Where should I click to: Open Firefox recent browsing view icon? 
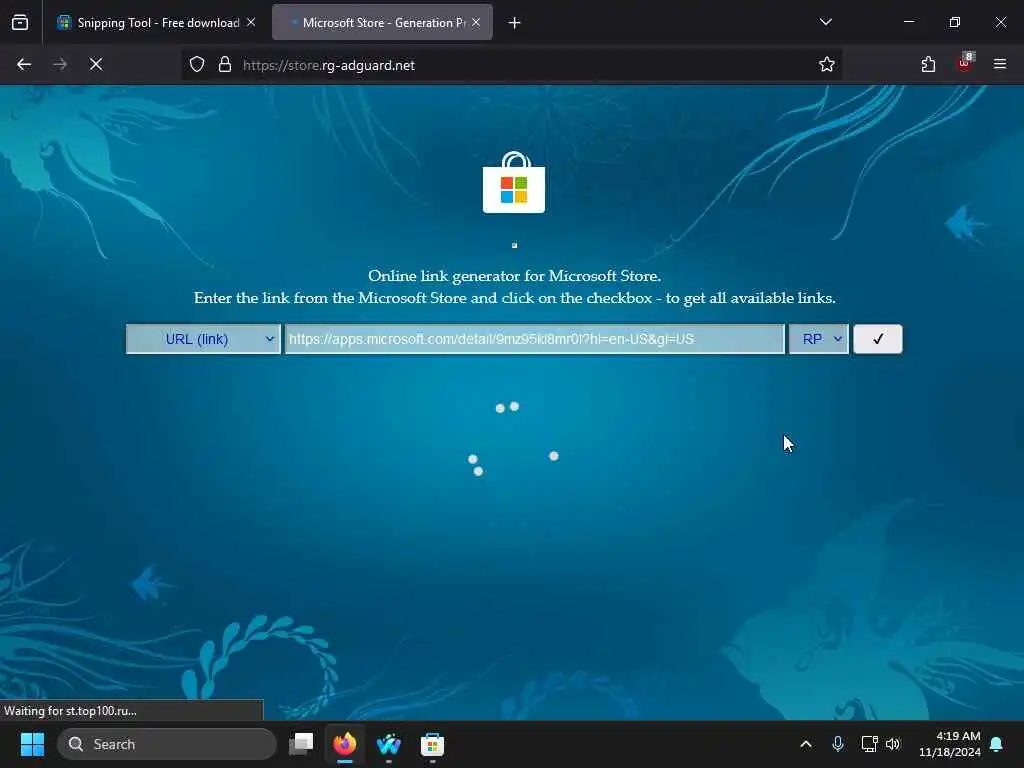pos(20,23)
